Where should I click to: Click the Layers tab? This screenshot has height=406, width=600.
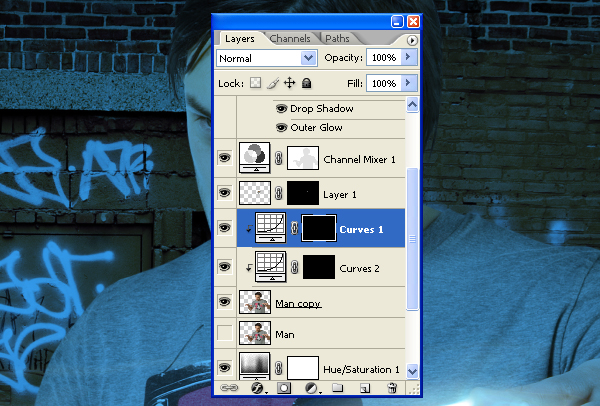[240, 39]
